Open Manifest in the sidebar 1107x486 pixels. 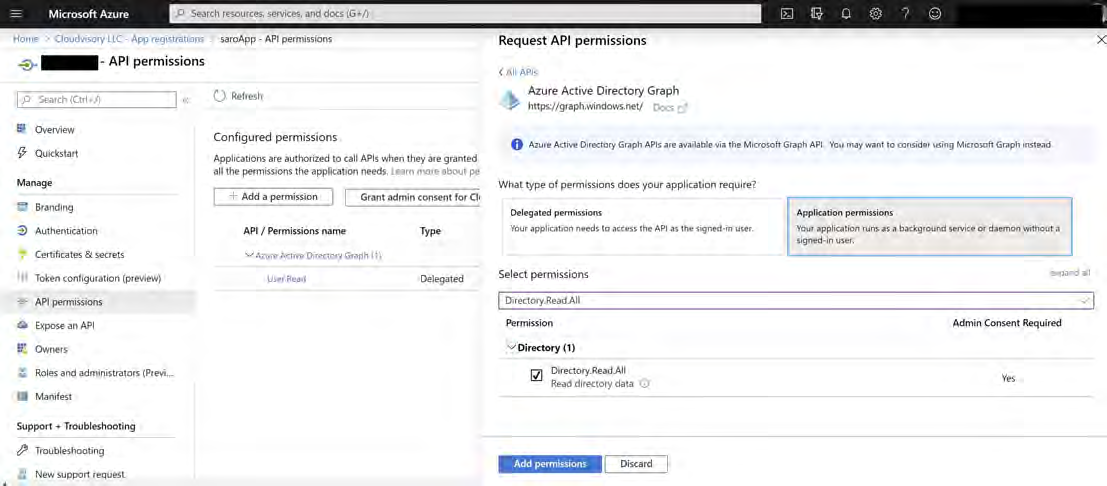click(54, 396)
